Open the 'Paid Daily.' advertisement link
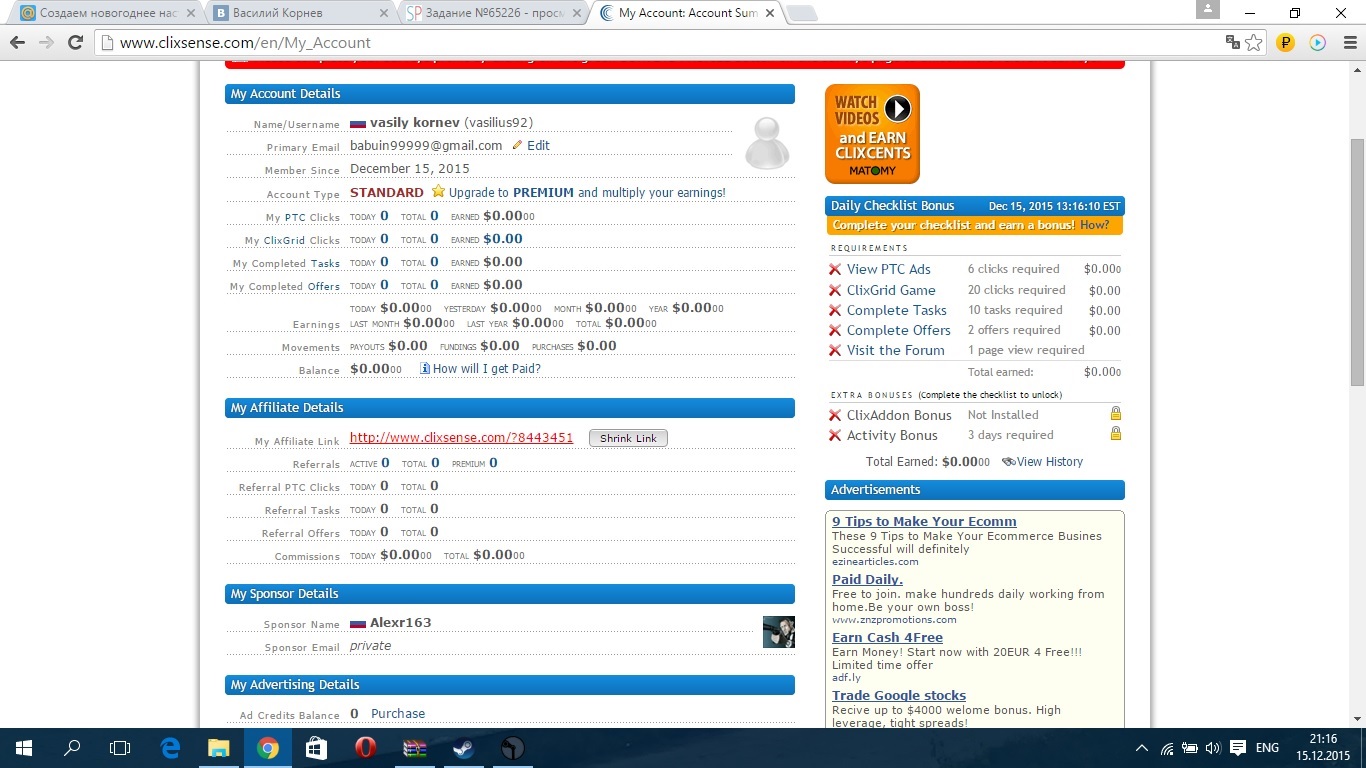The height and width of the screenshot is (768, 1366). pos(867,579)
